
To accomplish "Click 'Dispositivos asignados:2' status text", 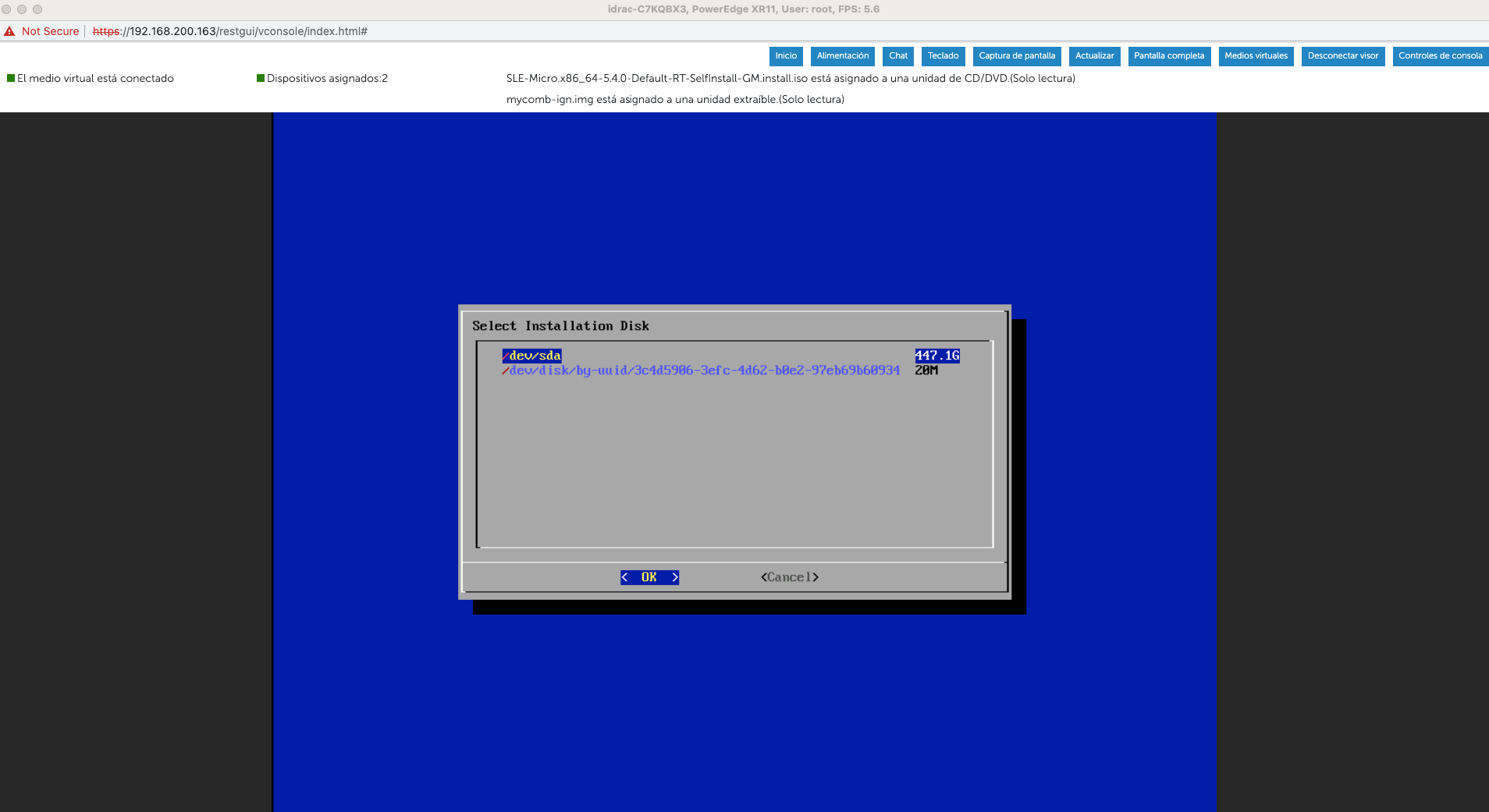I will (327, 79).
